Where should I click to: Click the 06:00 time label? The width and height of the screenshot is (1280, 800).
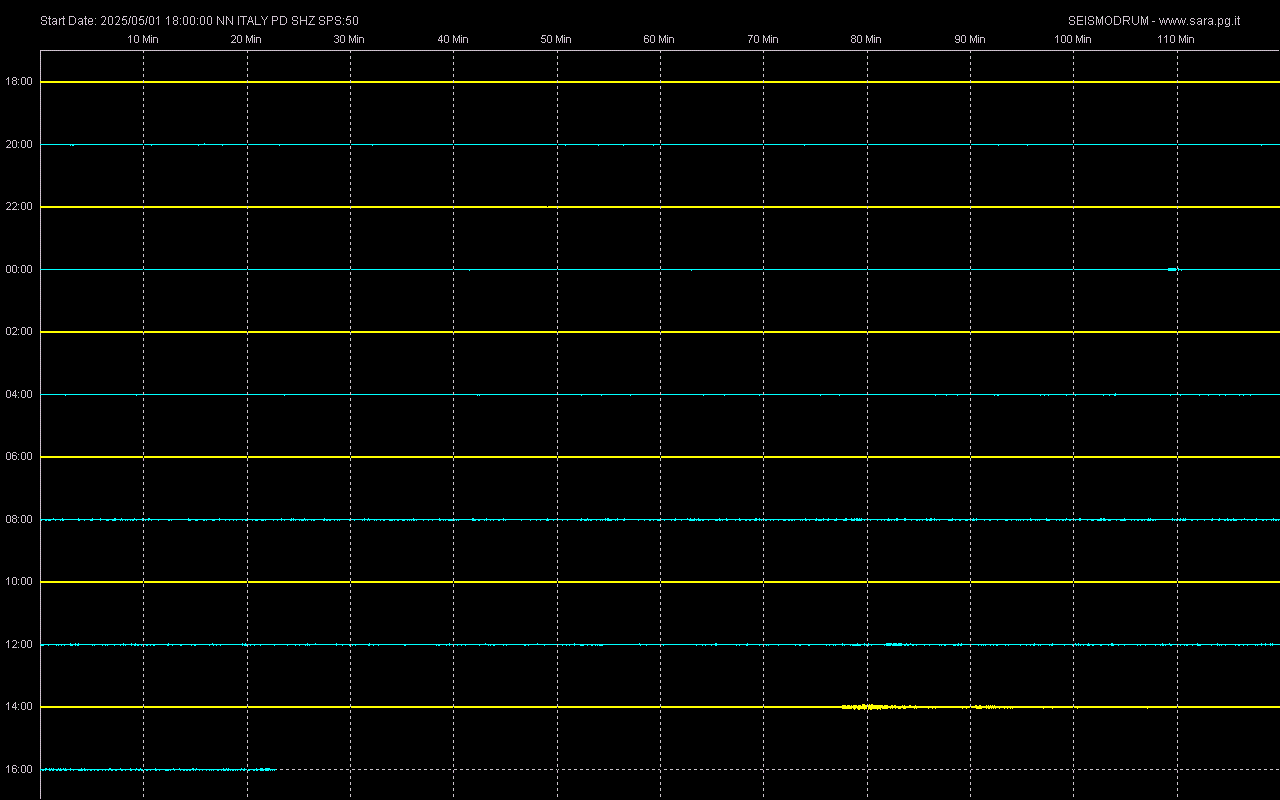pos(20,457)
